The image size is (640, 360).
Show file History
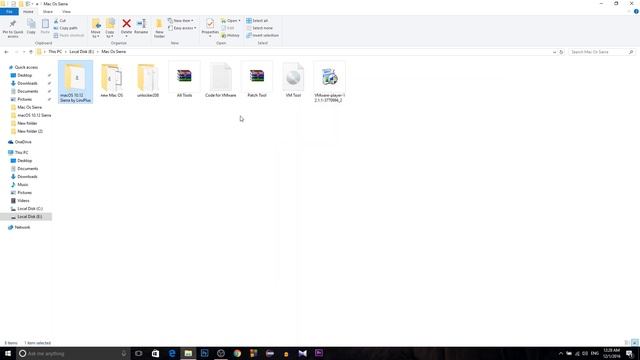[230, 36]
